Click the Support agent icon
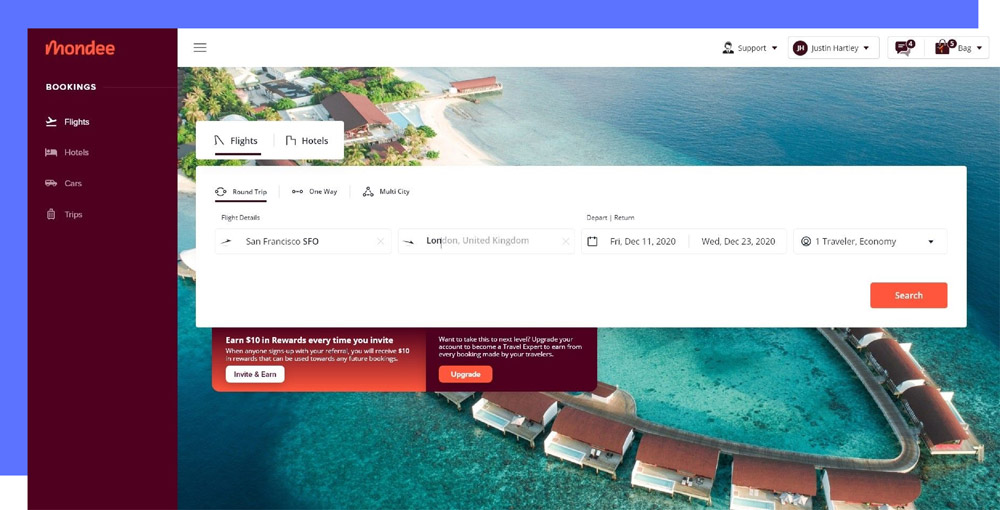The height and width of the screenshot is (510, 1000). pyautogui.click(x=728, y=48)
